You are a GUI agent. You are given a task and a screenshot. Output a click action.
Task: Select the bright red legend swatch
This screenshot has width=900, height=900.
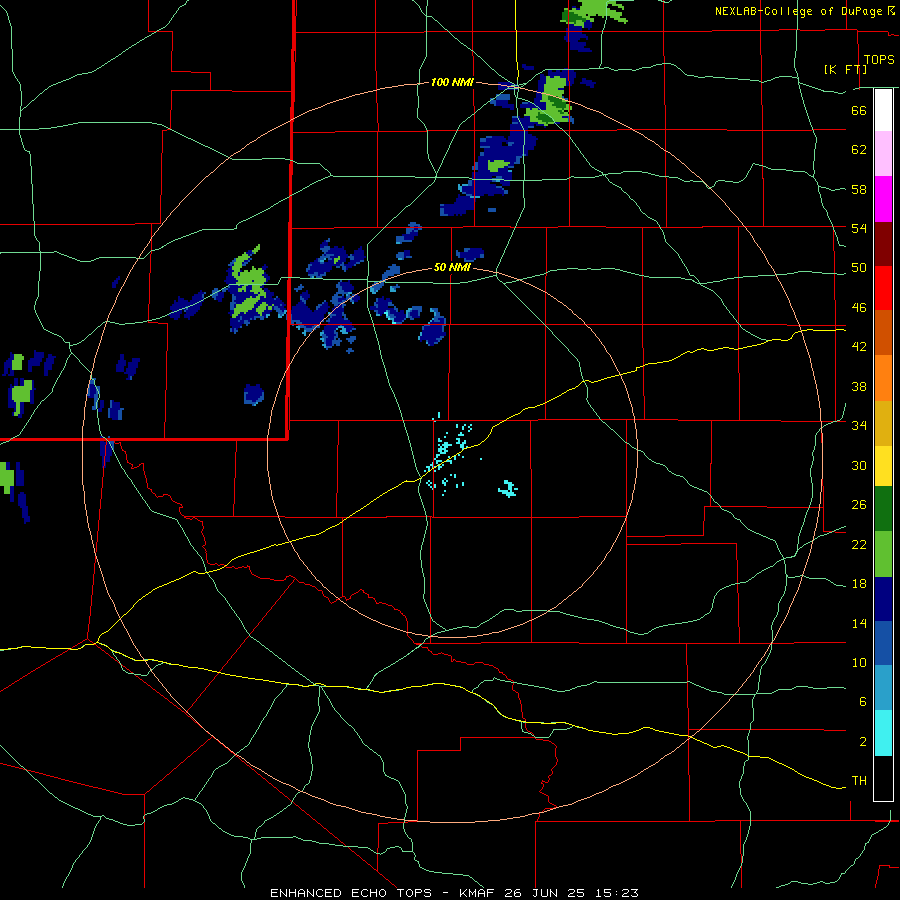883,289
